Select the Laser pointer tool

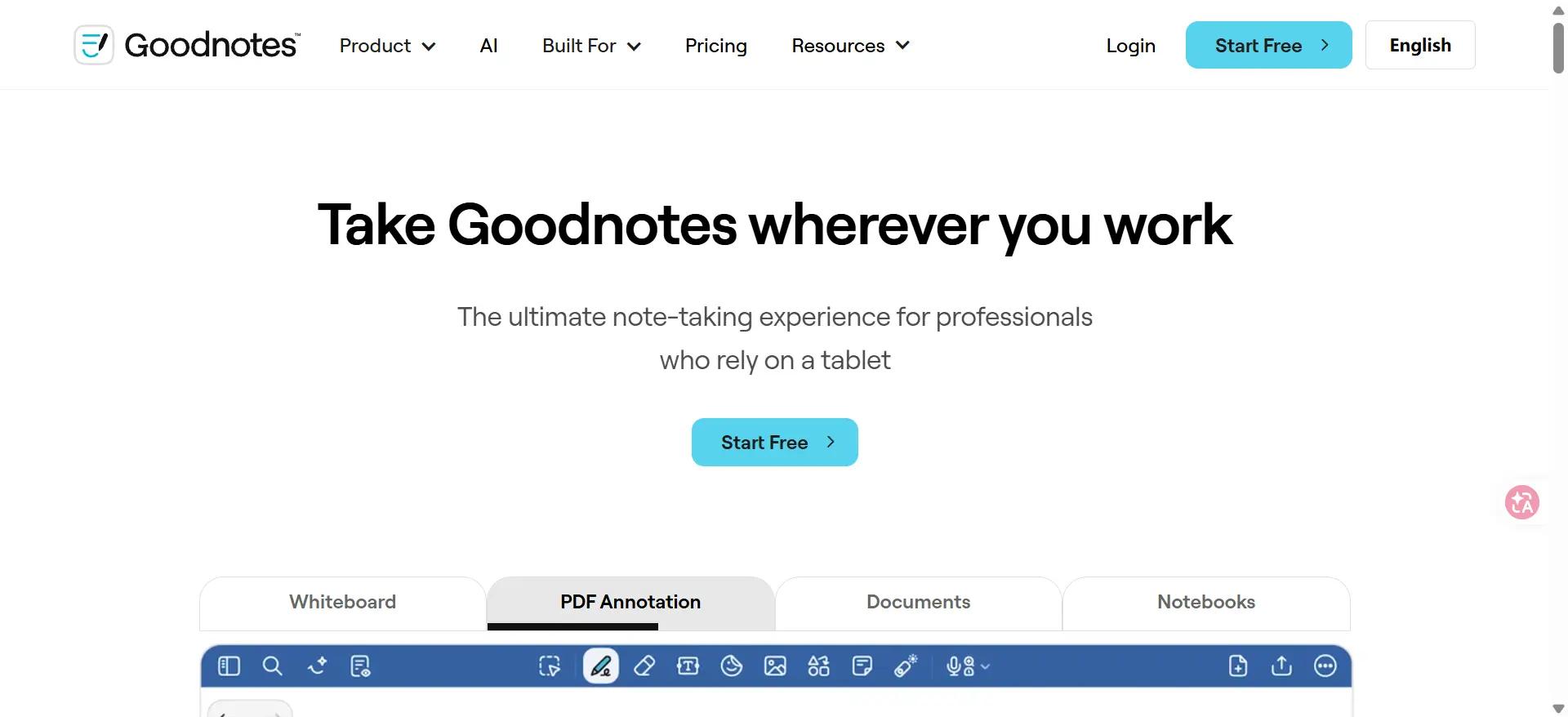coord(906,666)
